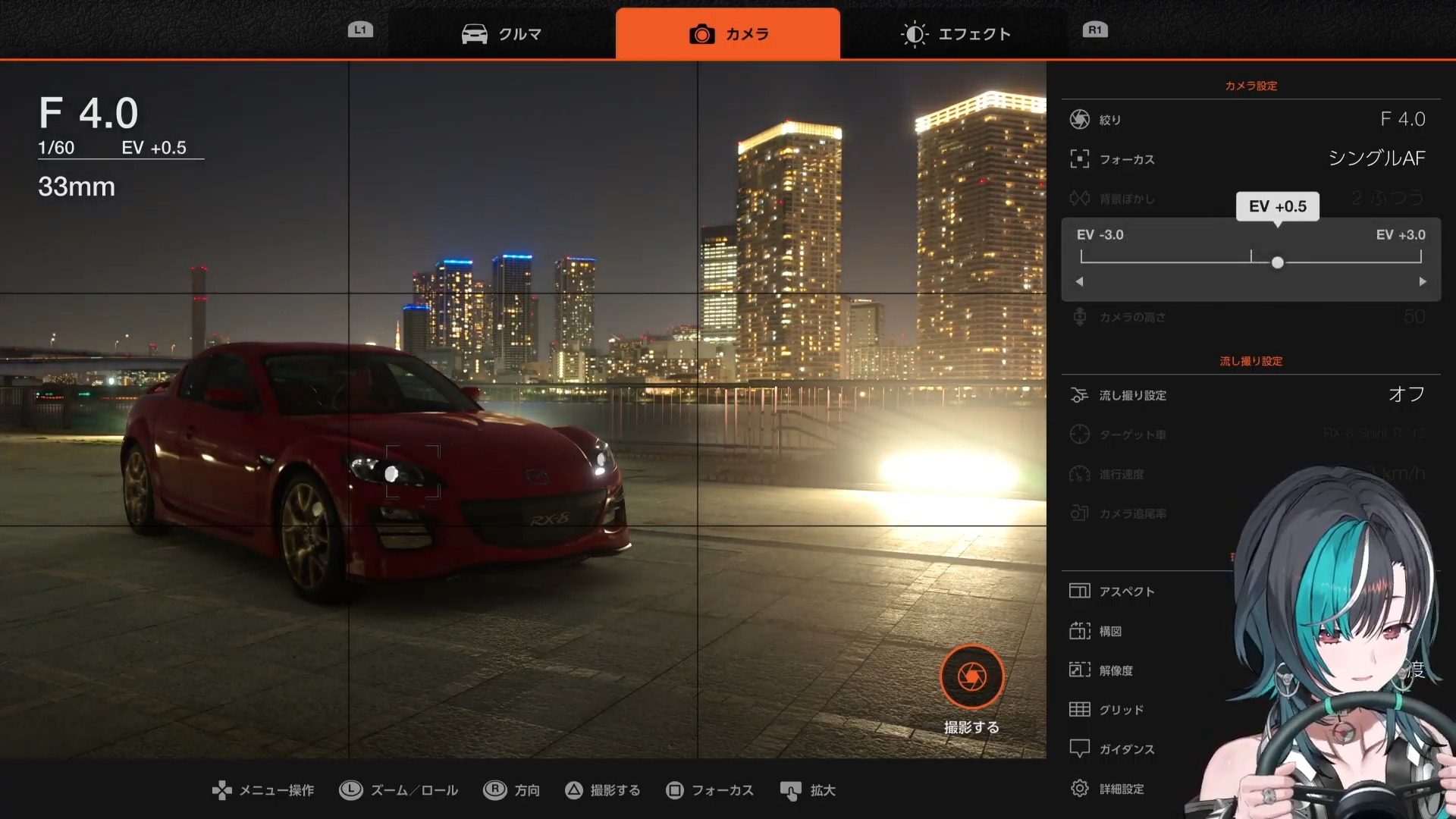This screenshot has height=819, width=1456.
Task: Switch to the クルマ tab
Action: (501, 34)
